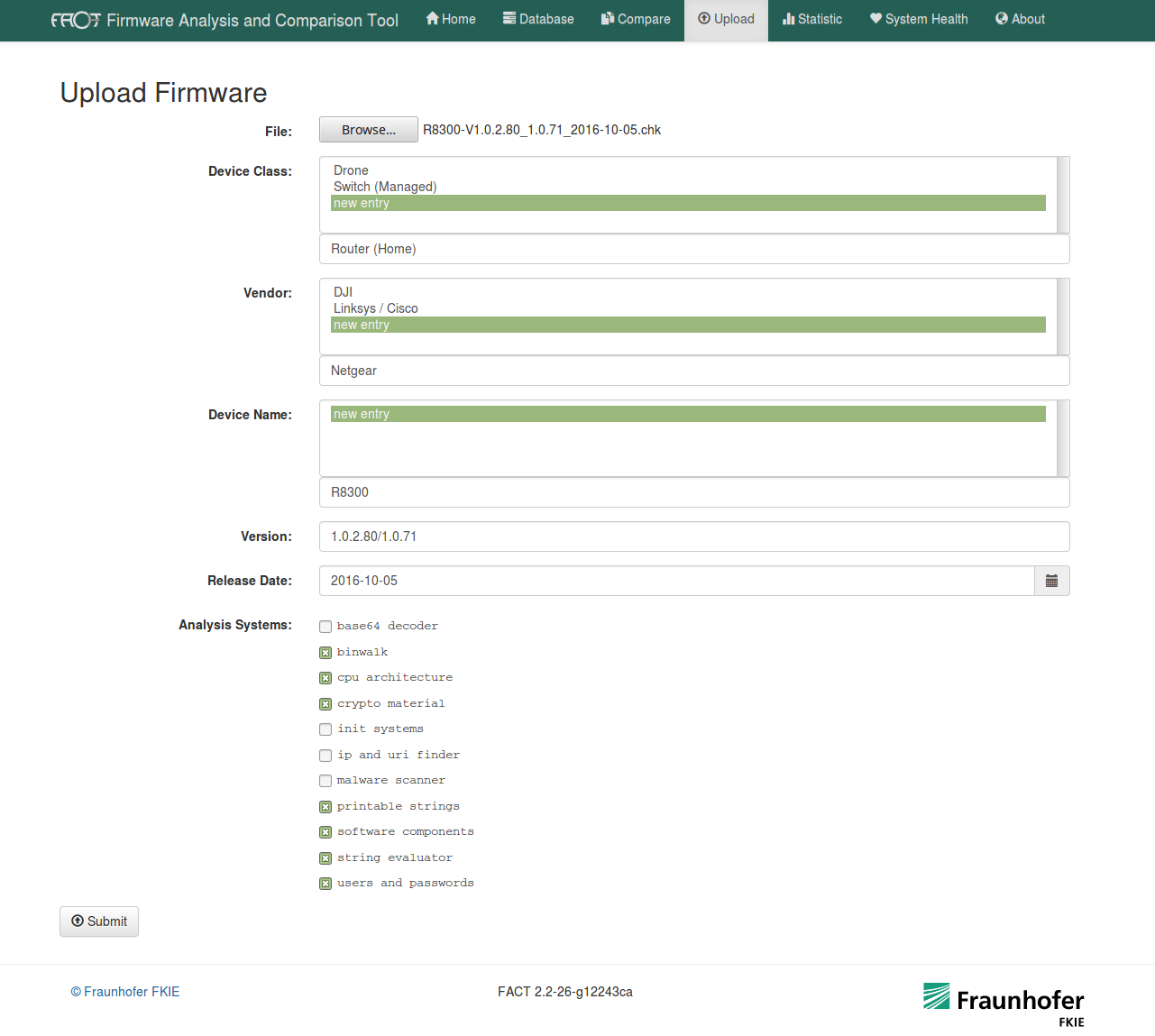Click the Firmware Analysis and Comparison Tool title

pos(252,20)
